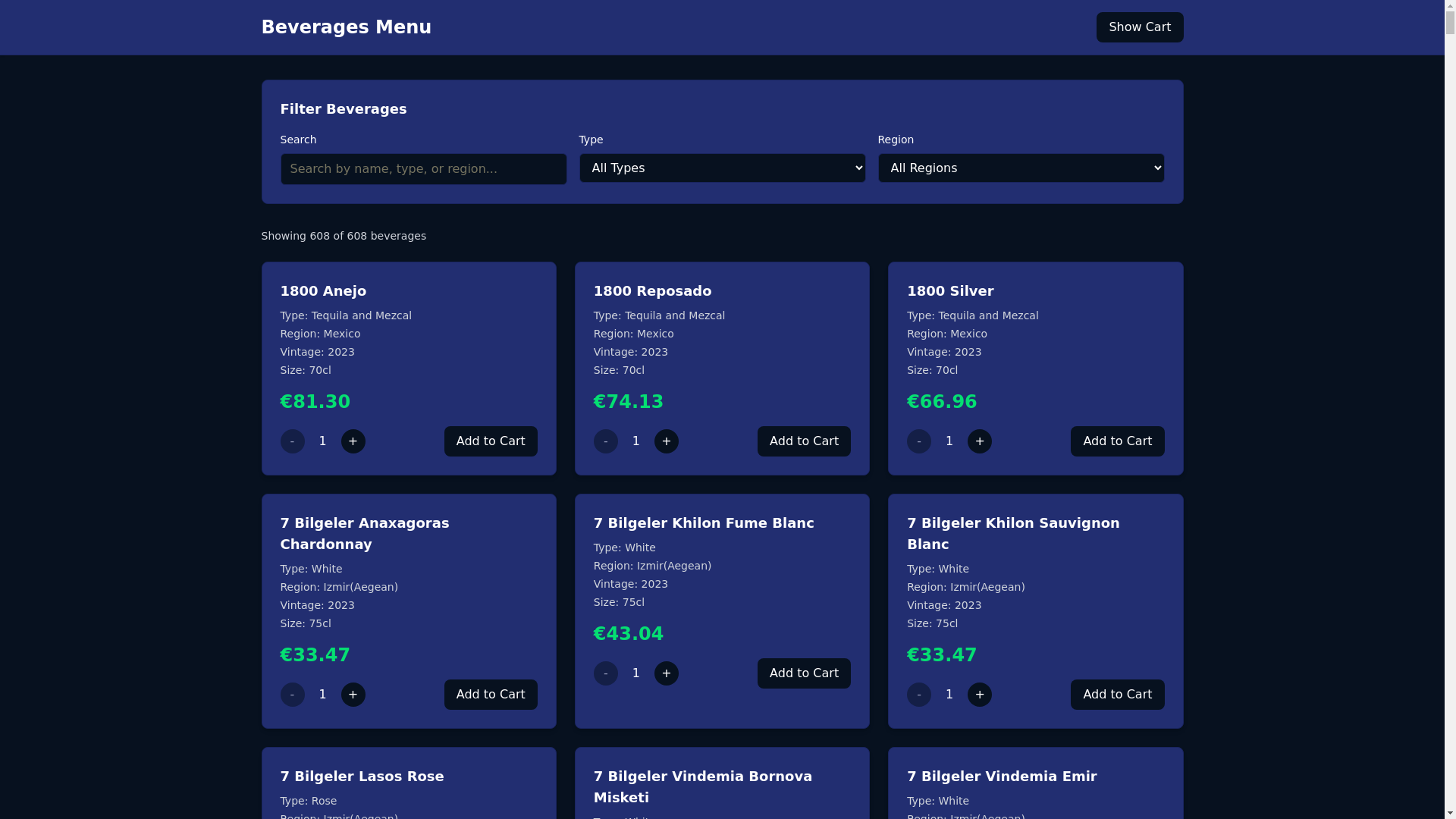Image resolution: width=1456 pixels, height=819 pixels.
Task: Decrease quantity for Anaxagoras Chardonnay
Action: 292,695
